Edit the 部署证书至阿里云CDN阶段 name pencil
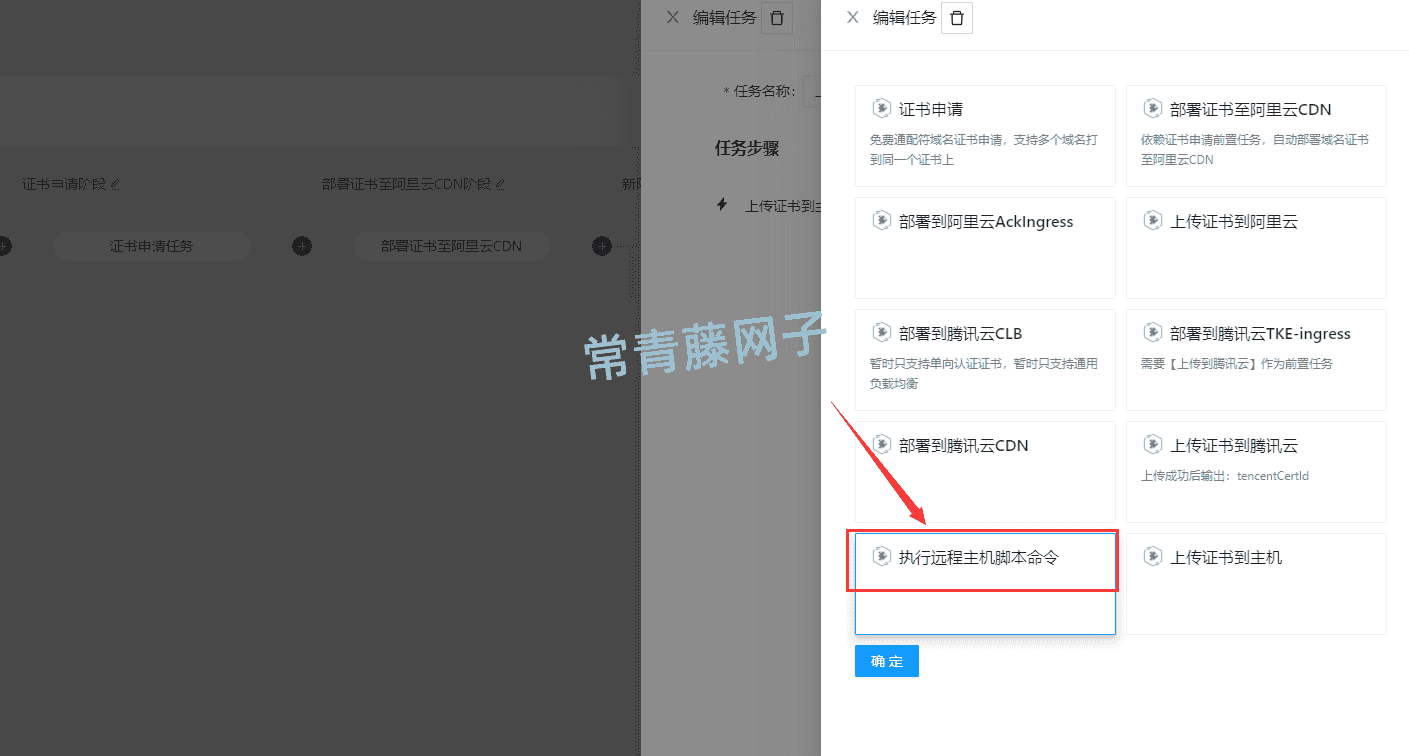 500,185
